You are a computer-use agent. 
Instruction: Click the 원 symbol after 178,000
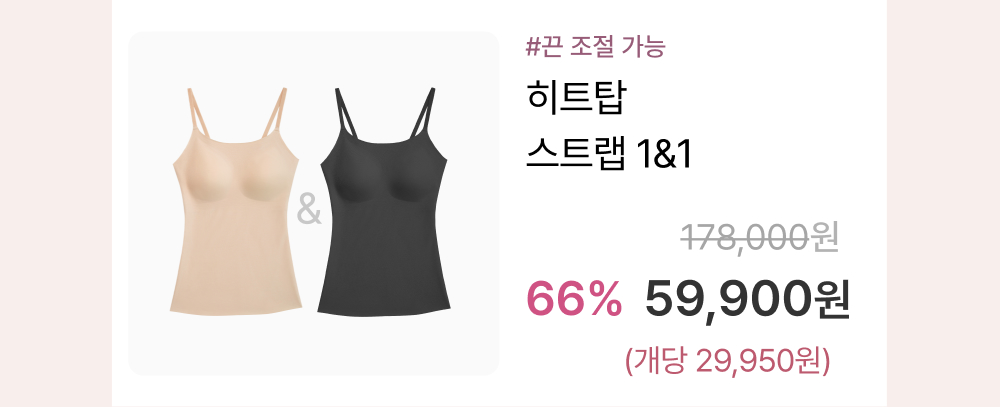825,239
